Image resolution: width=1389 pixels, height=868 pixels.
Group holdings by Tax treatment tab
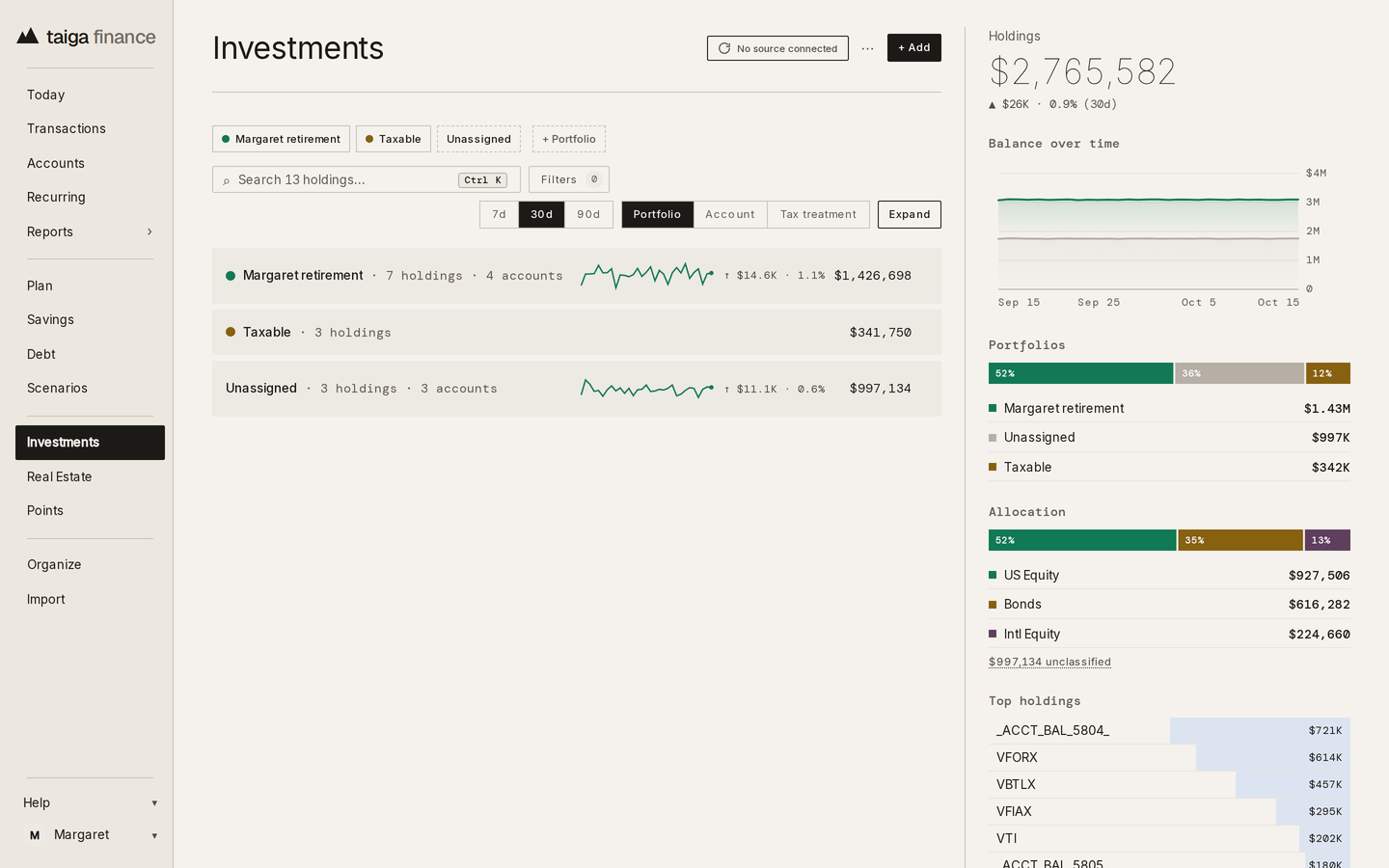pyautogui.click(x=818, y=214)
